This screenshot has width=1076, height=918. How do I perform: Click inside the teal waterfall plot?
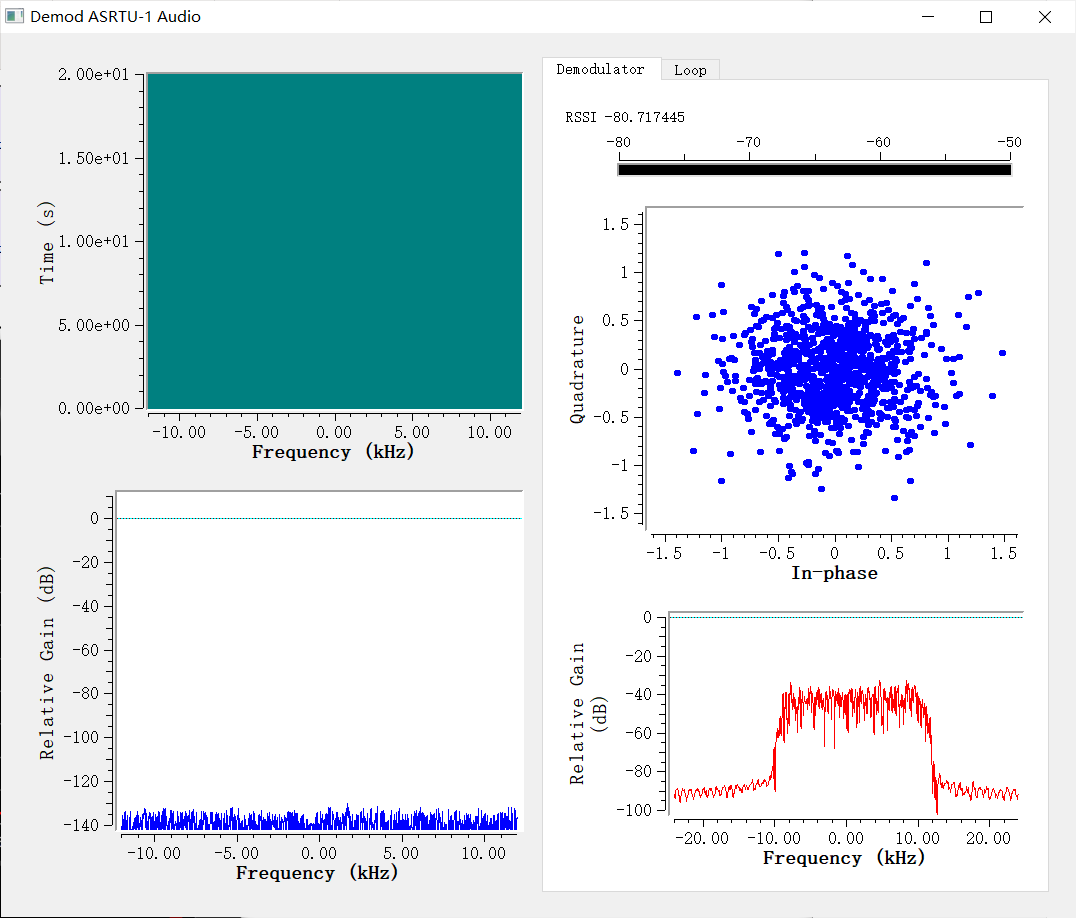334,240
